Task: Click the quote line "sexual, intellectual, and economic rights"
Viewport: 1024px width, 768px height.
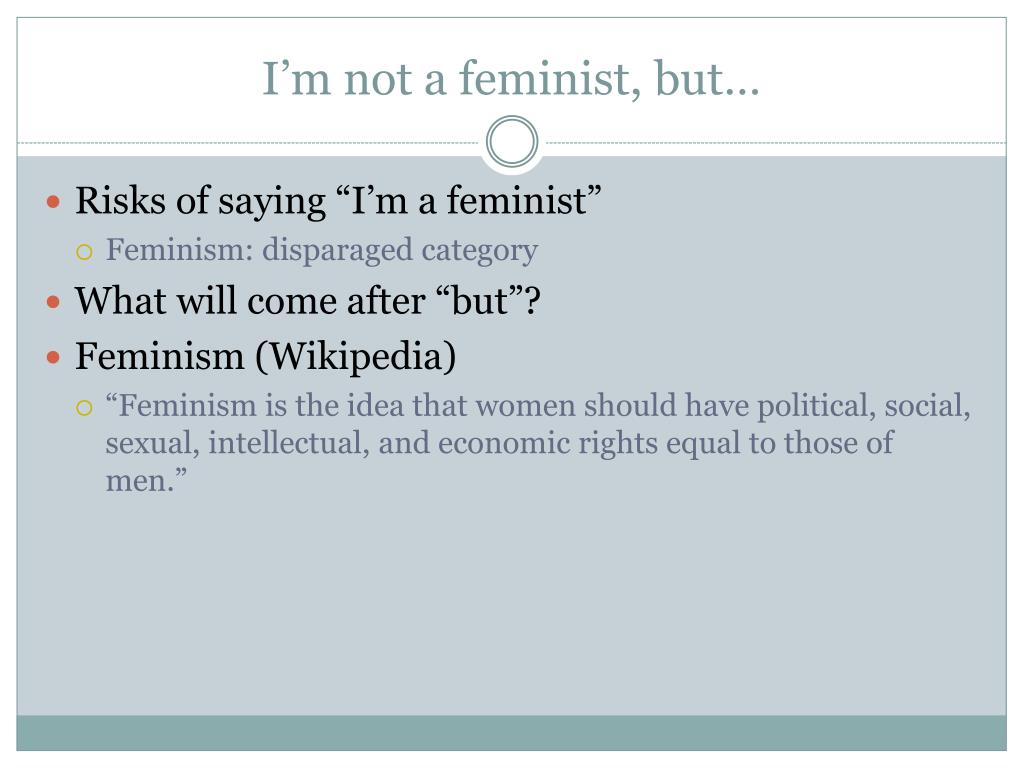Action: (x=500, y=443)
